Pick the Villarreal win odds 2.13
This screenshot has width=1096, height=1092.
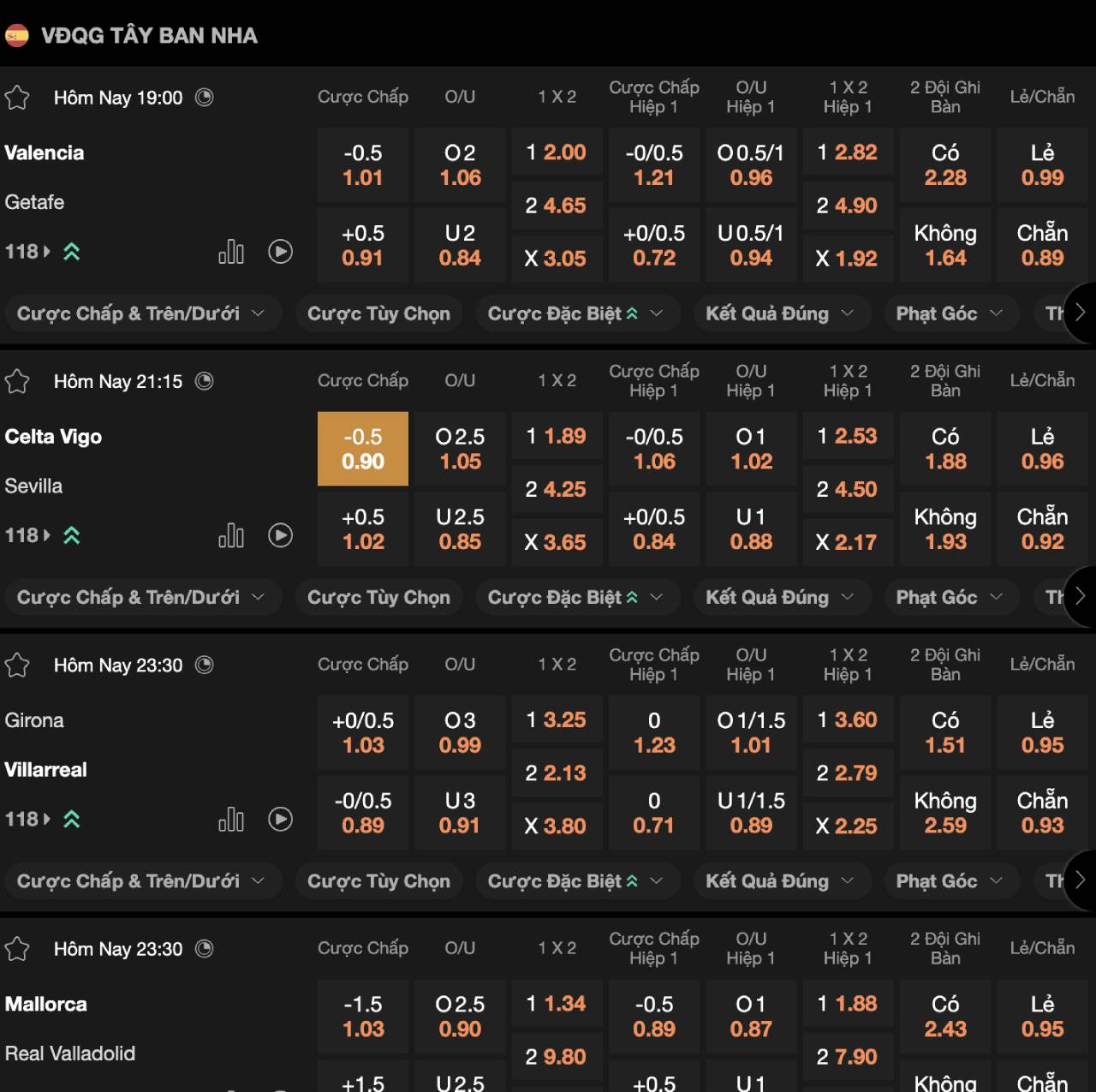point(557,773)
